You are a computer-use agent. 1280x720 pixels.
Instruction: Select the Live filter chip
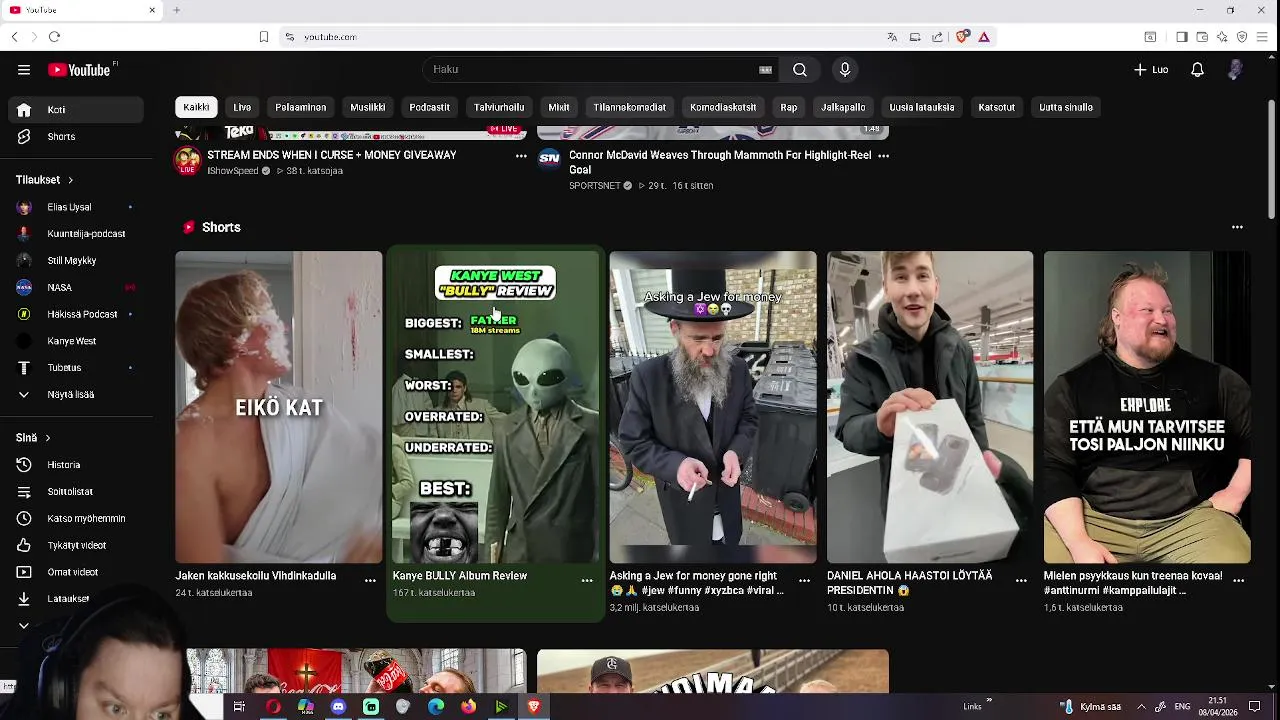(242, 107)
